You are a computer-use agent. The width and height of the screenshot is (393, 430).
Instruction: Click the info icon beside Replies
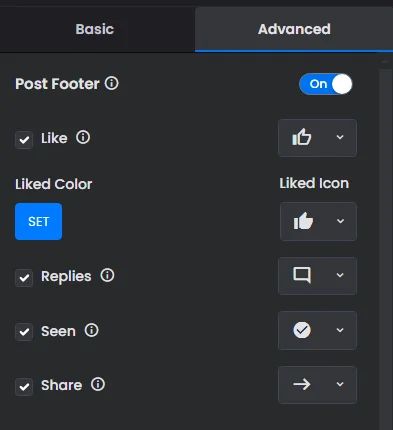click(x=107, y=275)
